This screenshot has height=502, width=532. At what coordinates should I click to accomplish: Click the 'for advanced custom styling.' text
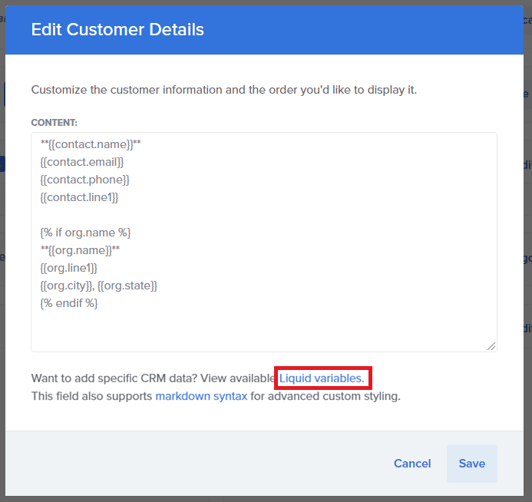[x=325, y=396]
